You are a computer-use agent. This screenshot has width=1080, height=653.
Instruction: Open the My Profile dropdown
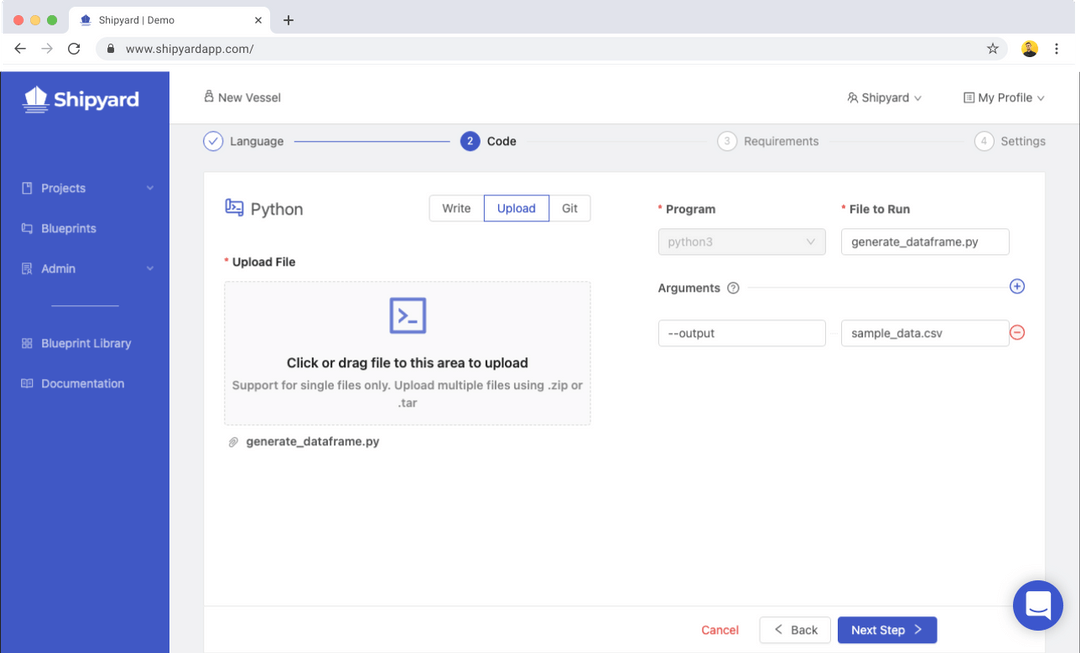pyautogui.click(x=1003, y=98)
